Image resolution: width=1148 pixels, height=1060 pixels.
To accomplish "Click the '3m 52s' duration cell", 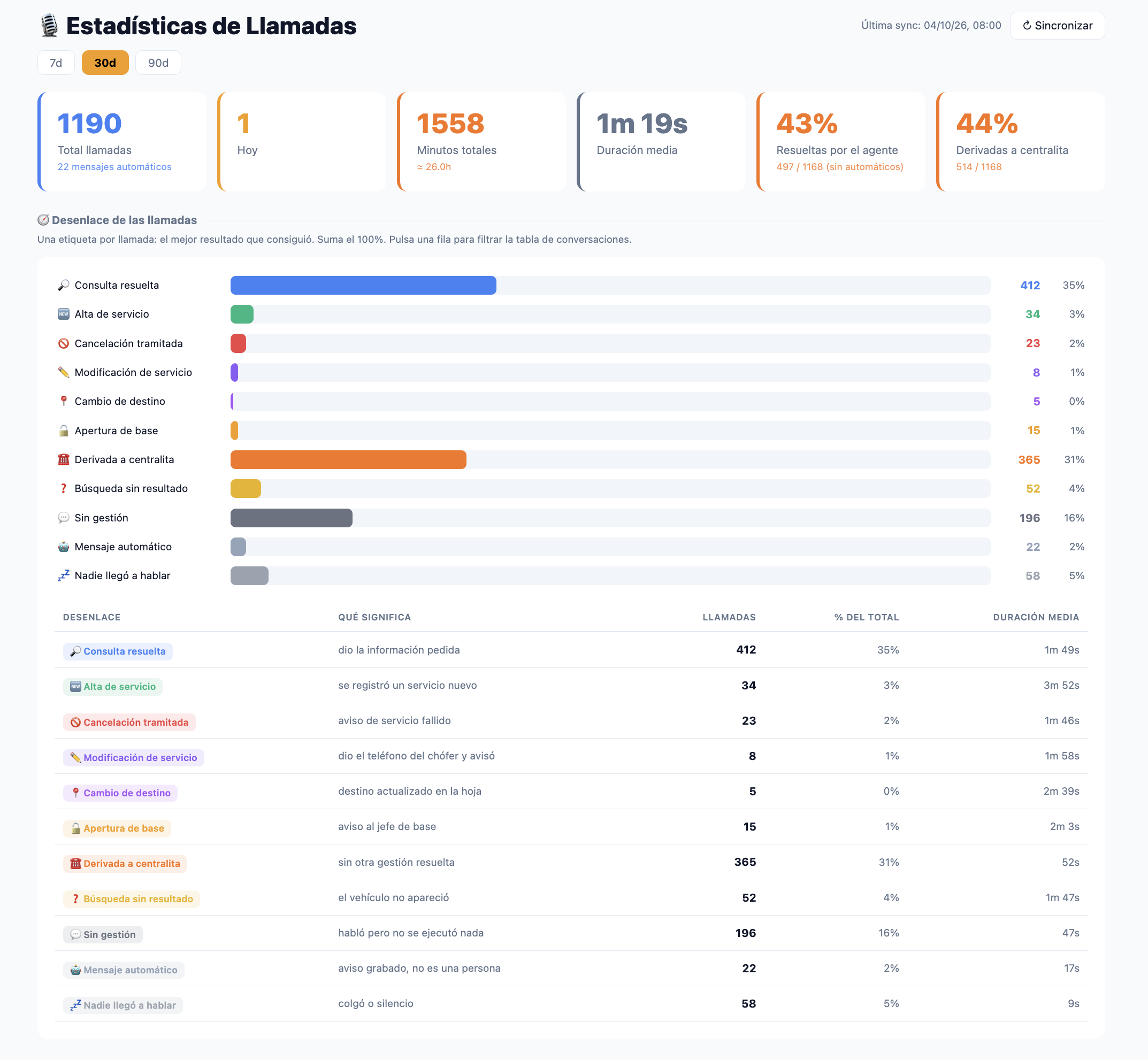I will click(x=1061, y=686).
